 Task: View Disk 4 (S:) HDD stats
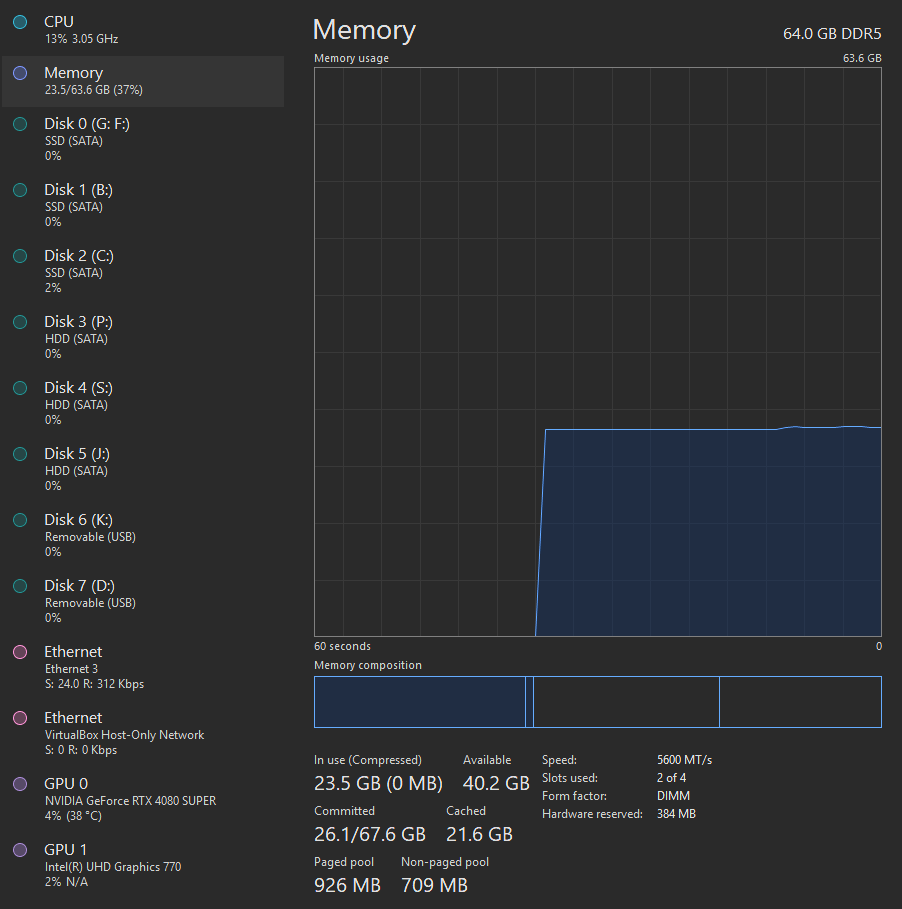coord(143,403)
